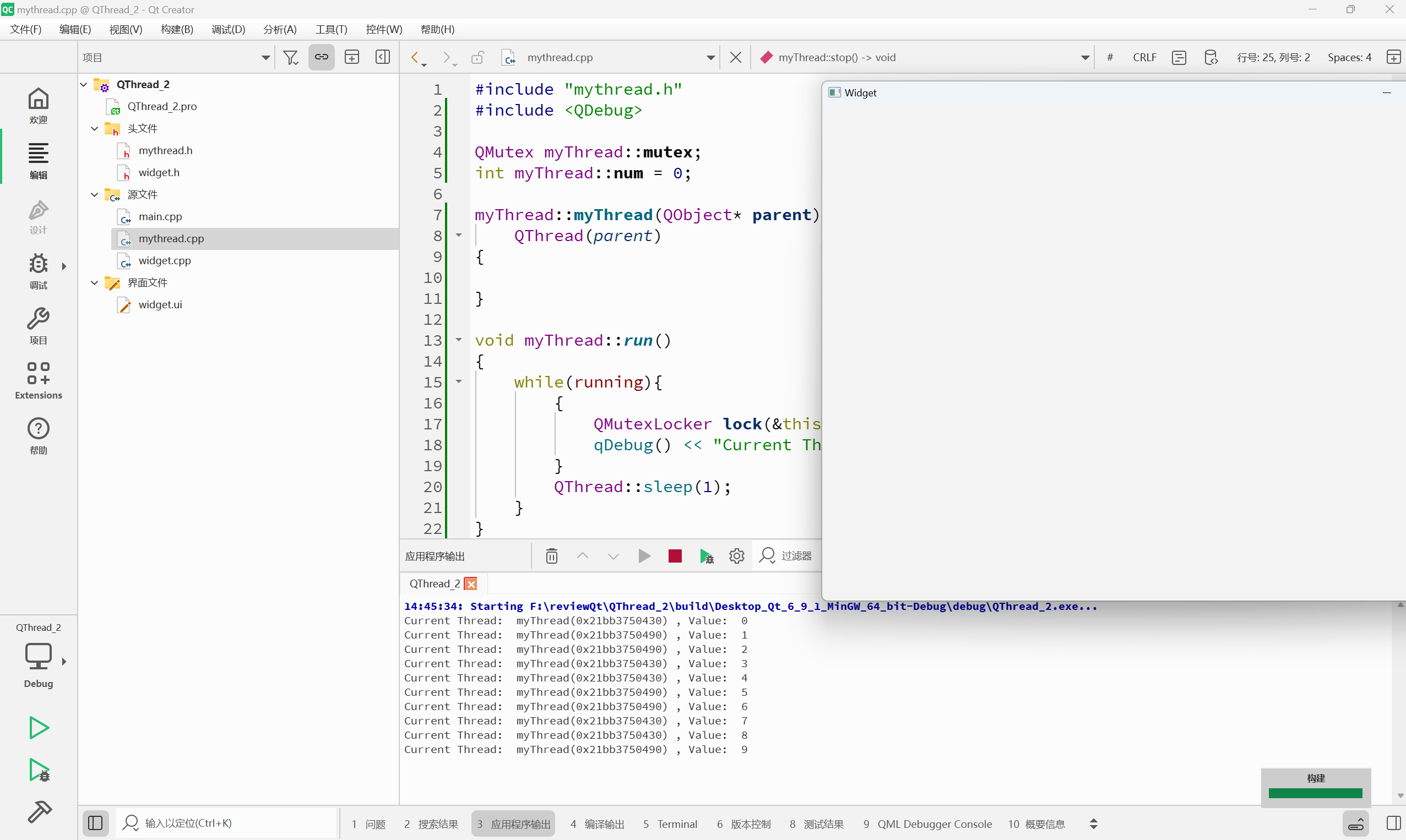Click the locator input field
The image size is (1406, 840).
(226, 823)
